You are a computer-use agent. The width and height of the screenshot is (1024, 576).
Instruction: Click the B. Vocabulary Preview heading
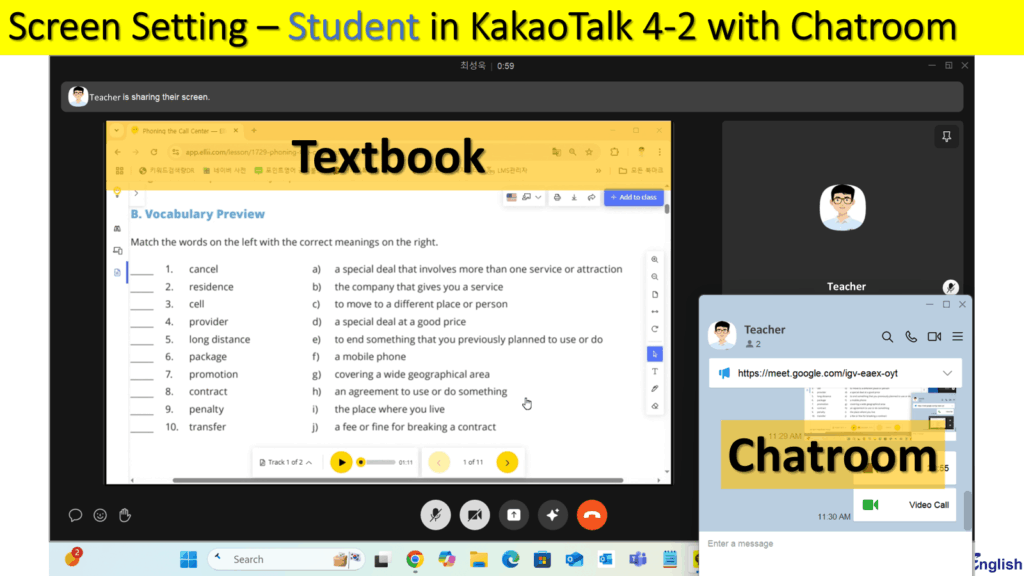pyautogui.click(x=197, y=214)
